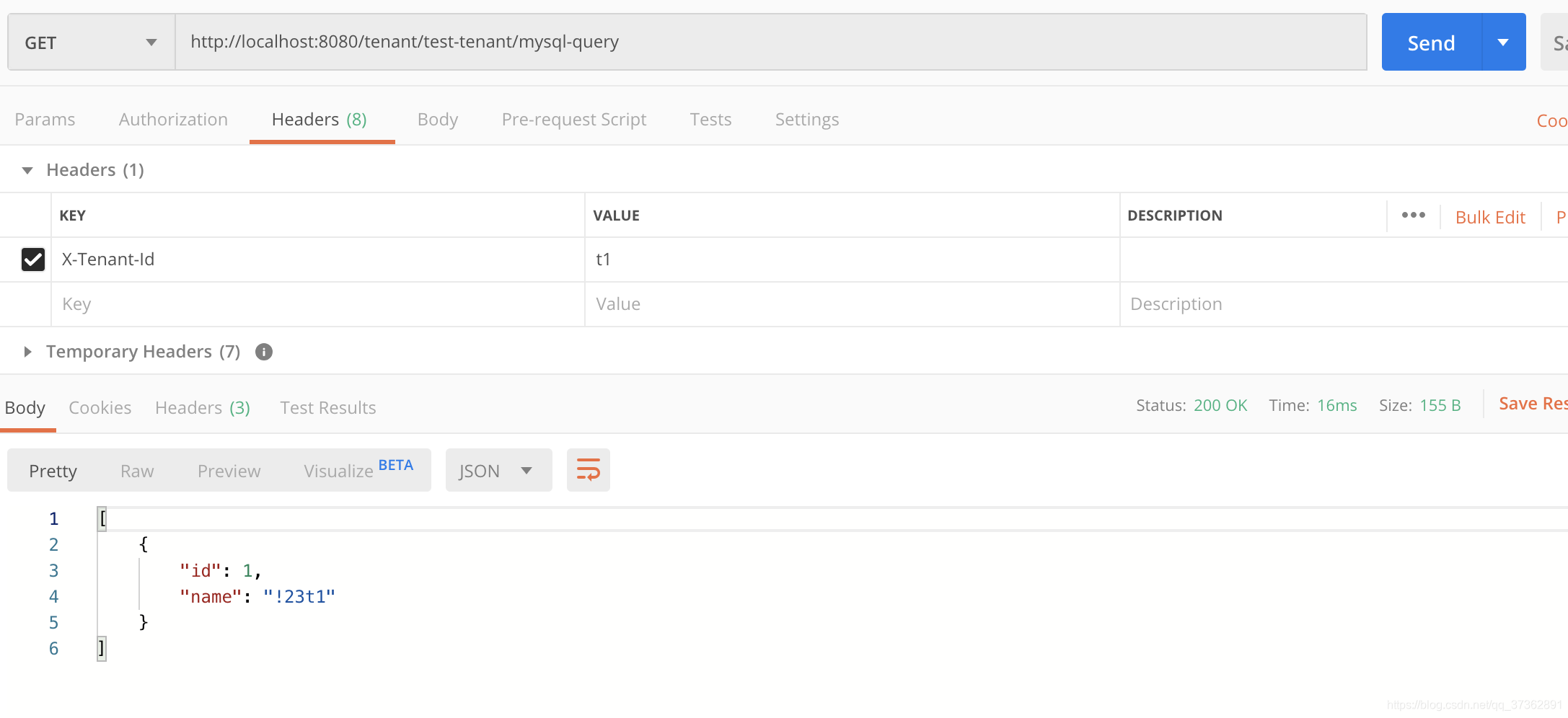The image size is (1568, 718).
Task: Open the request Body tab
Action: (x=438, y=119)
